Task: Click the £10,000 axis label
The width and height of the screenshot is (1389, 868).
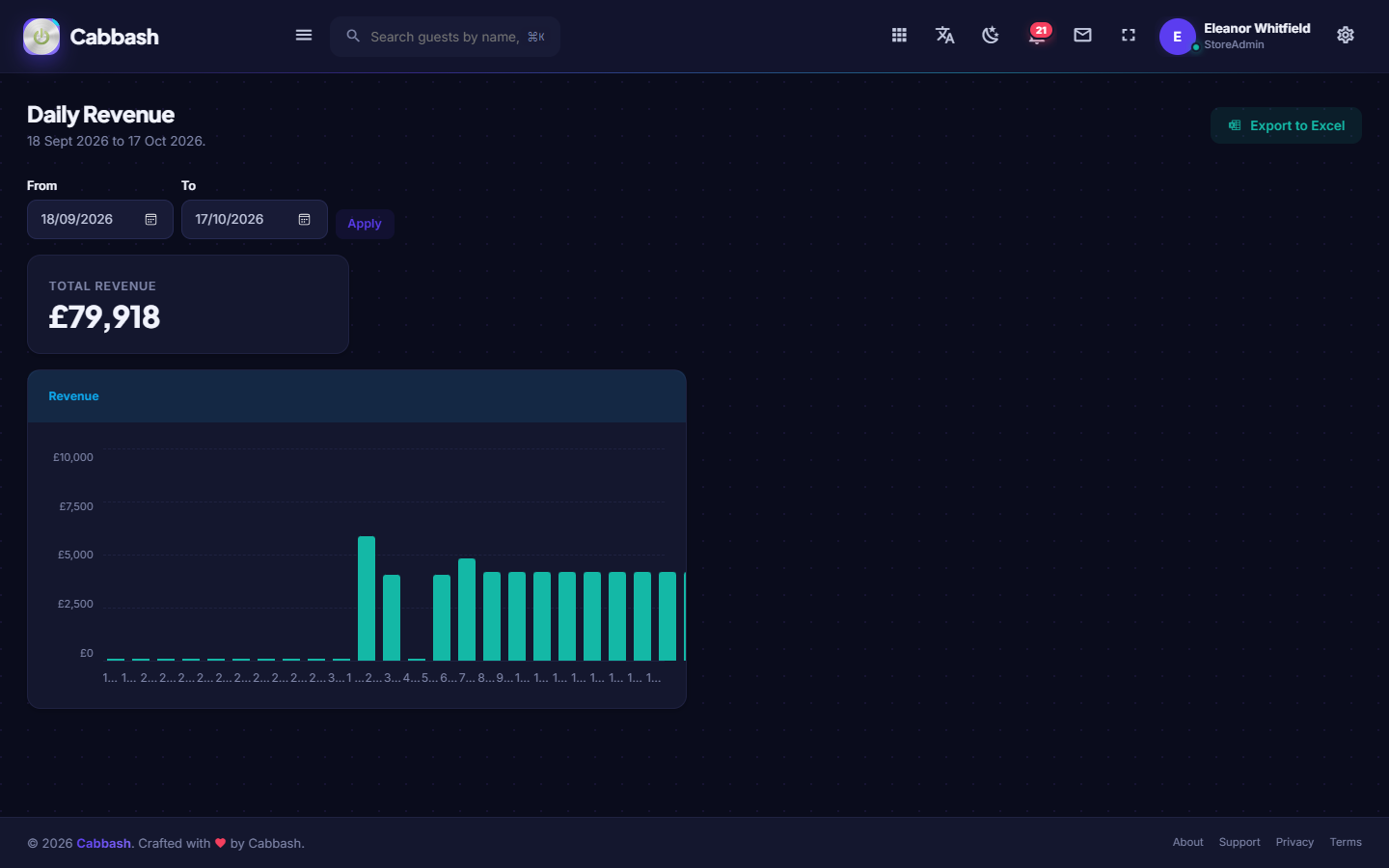Action: pyautogui.click(x=73, y=457)
